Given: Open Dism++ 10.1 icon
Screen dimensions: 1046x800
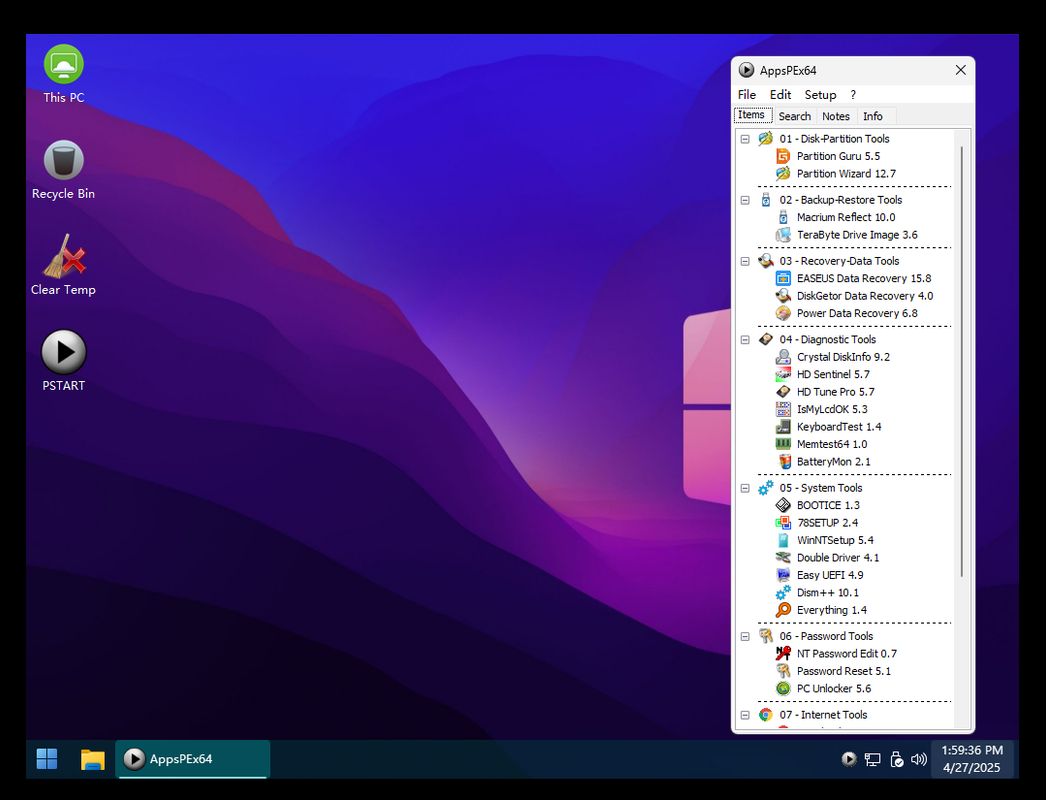Looking at the screenshot, I should [783, 592].
